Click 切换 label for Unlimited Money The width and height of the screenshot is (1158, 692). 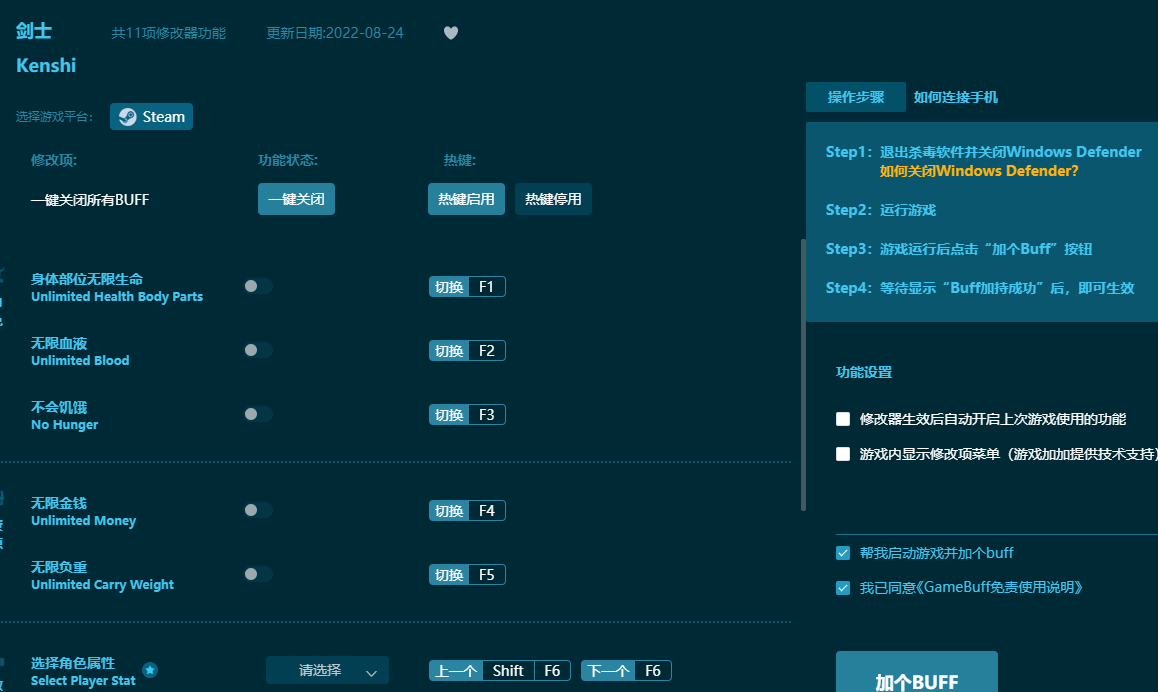[449, 511]
